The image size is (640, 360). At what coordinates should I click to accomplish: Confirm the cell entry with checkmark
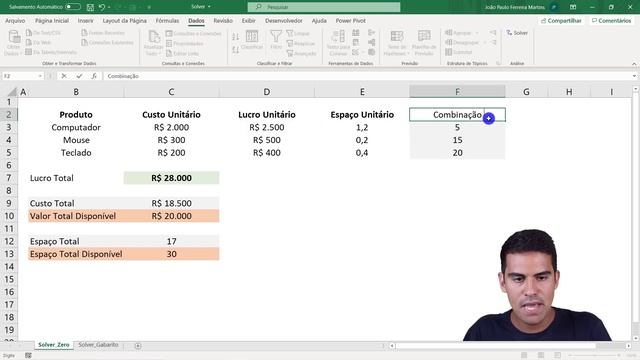pos(79,76)
